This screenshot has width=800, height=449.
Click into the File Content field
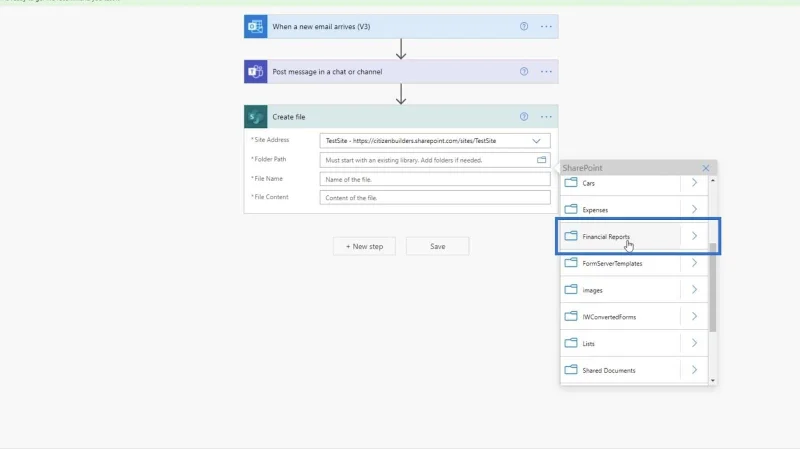(435, 197)
